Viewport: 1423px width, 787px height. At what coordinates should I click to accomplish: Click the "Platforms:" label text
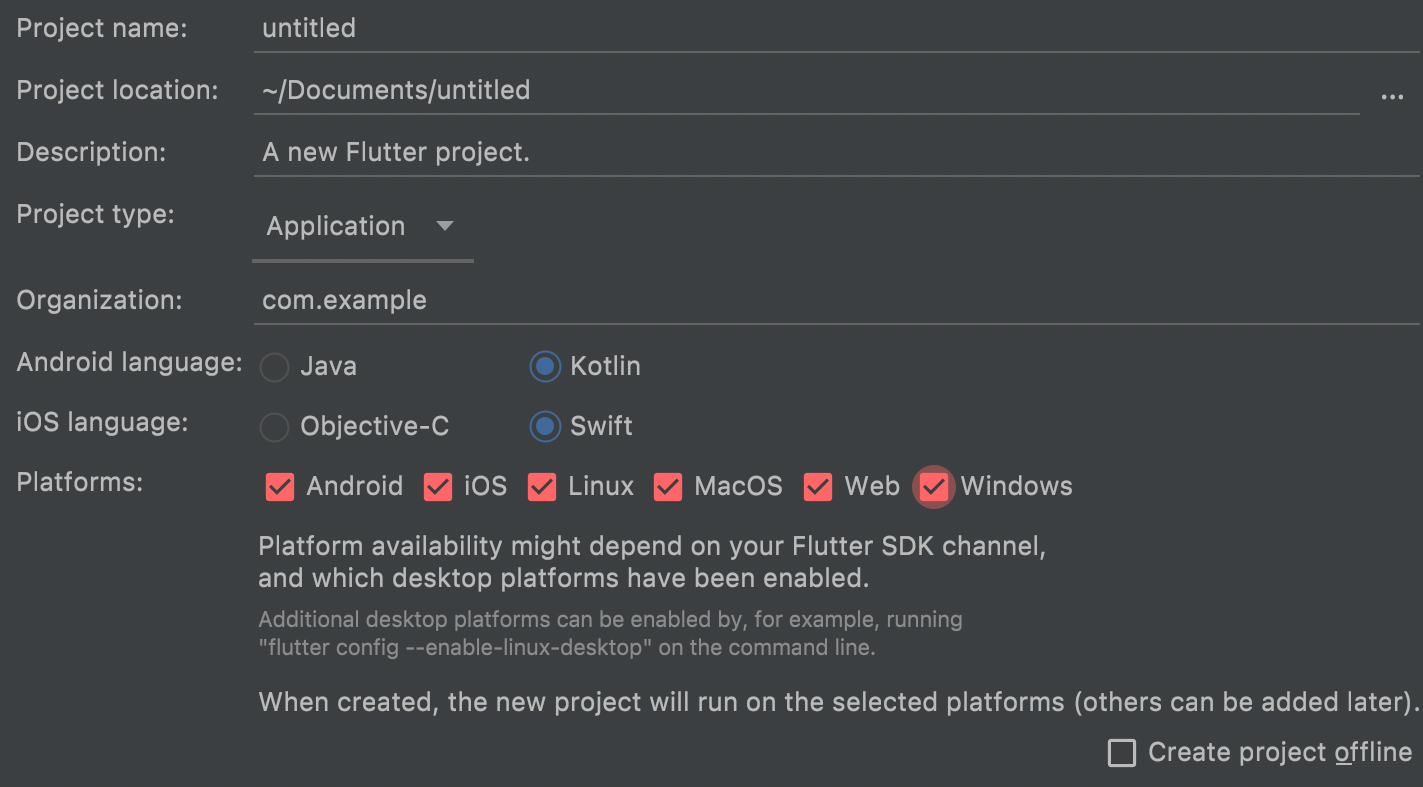[80, 483]
